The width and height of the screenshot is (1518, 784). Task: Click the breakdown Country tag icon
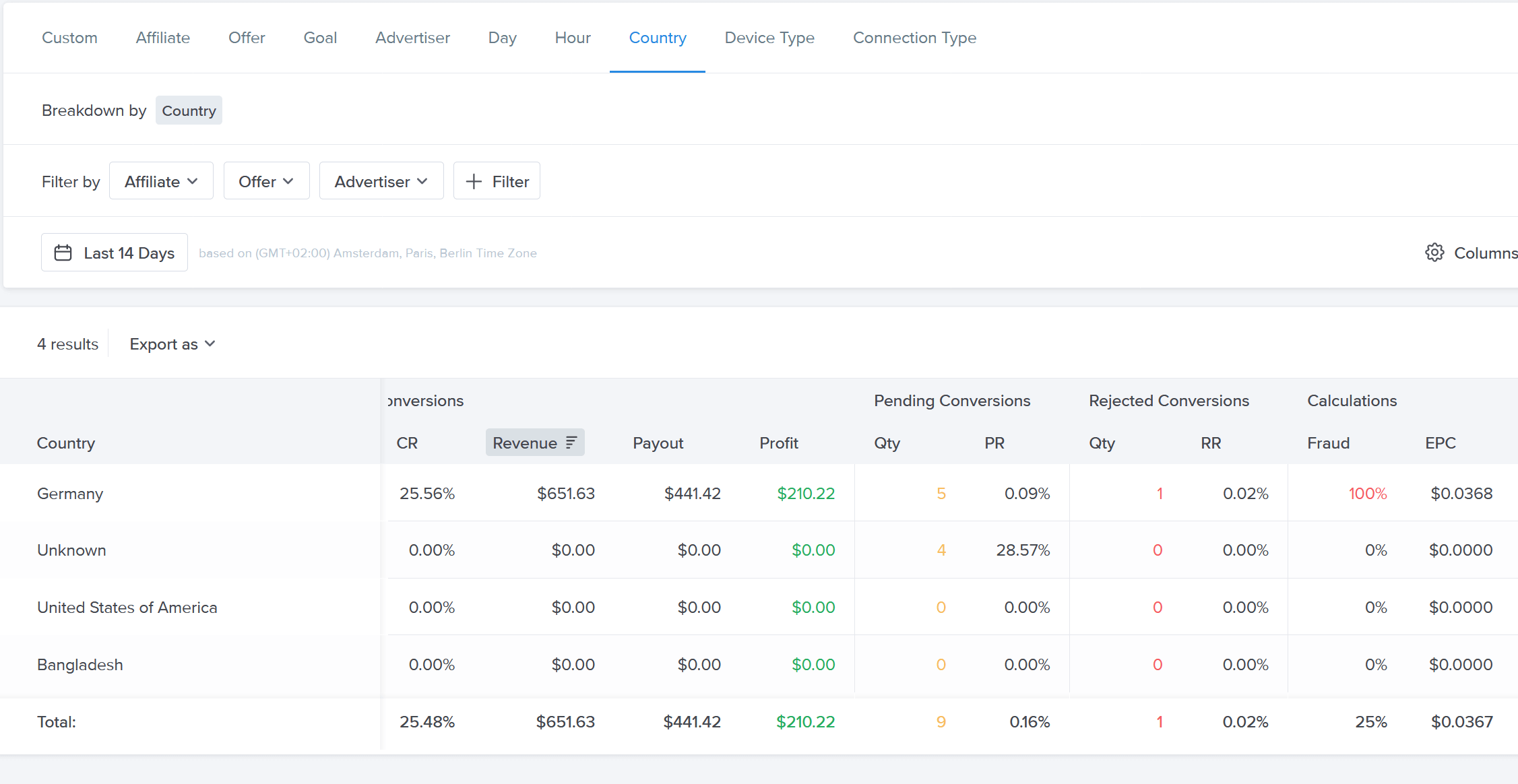189,110
